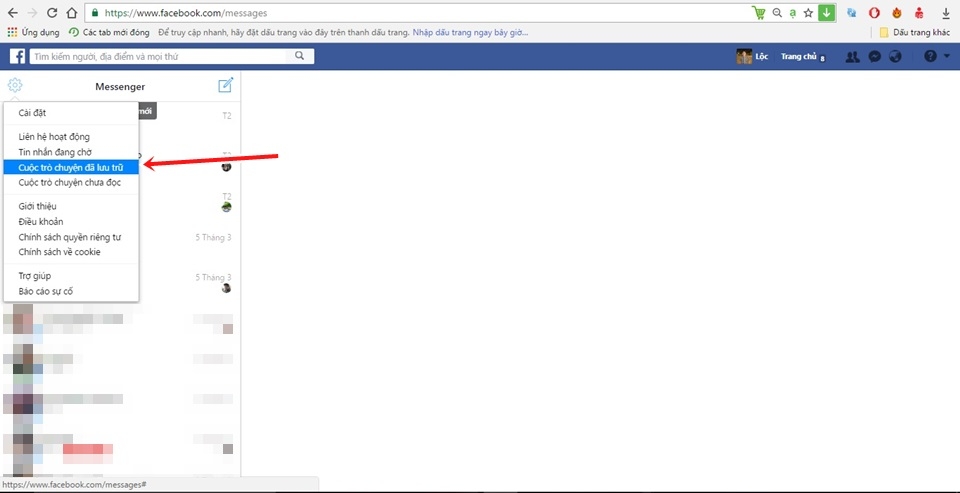Open the Messenger icon in blue bar
This screenshot has width=960, height=493.
click(875, 56)
